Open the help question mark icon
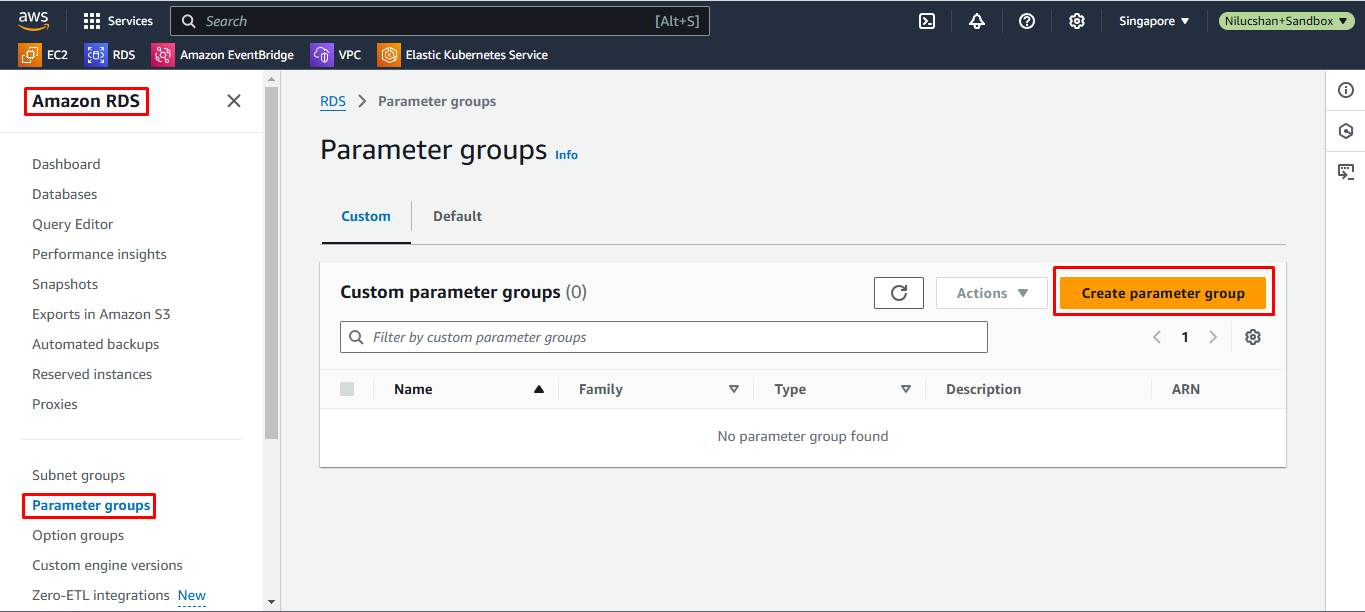This screenshot has width=1365, height=612. (1027, 21)
